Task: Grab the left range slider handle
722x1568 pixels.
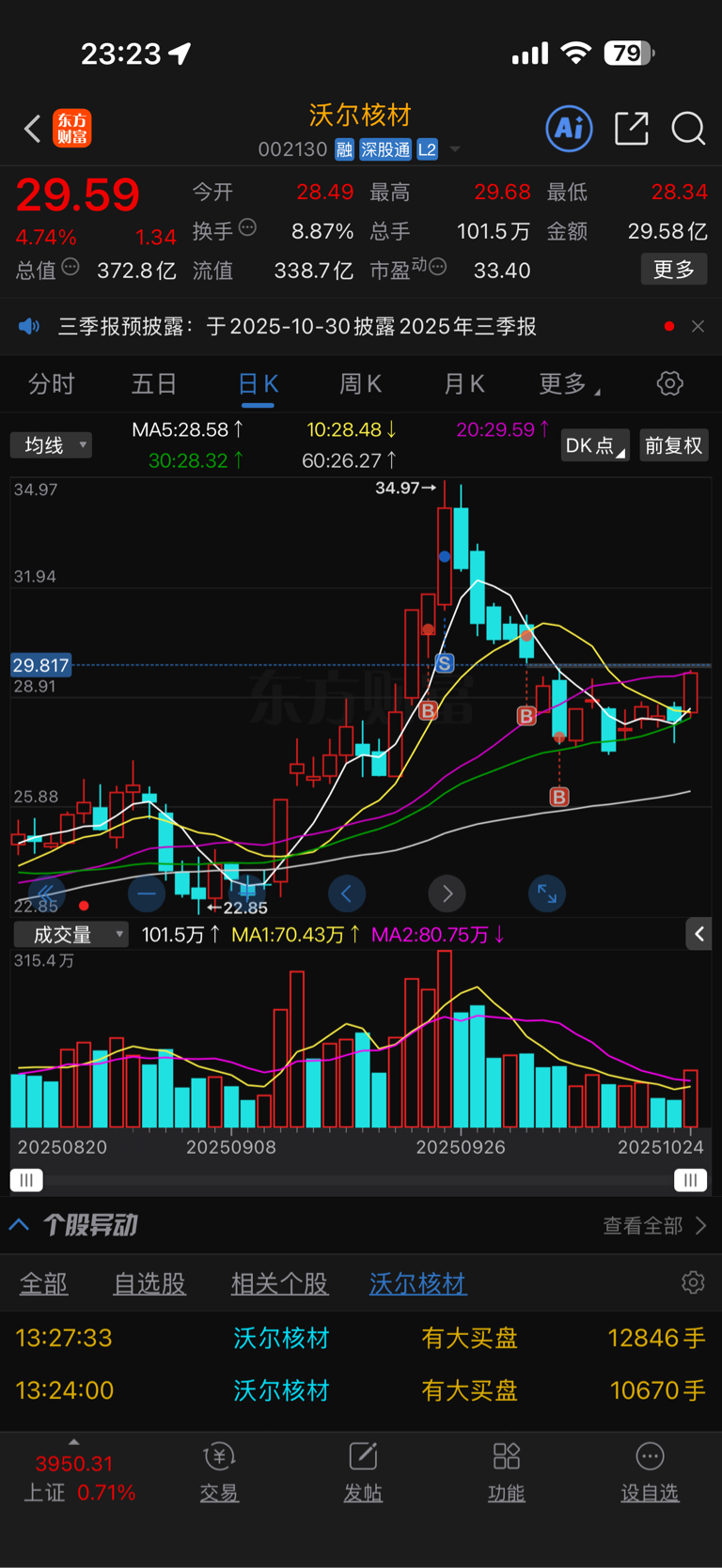Action: [x=26, y=1180]
